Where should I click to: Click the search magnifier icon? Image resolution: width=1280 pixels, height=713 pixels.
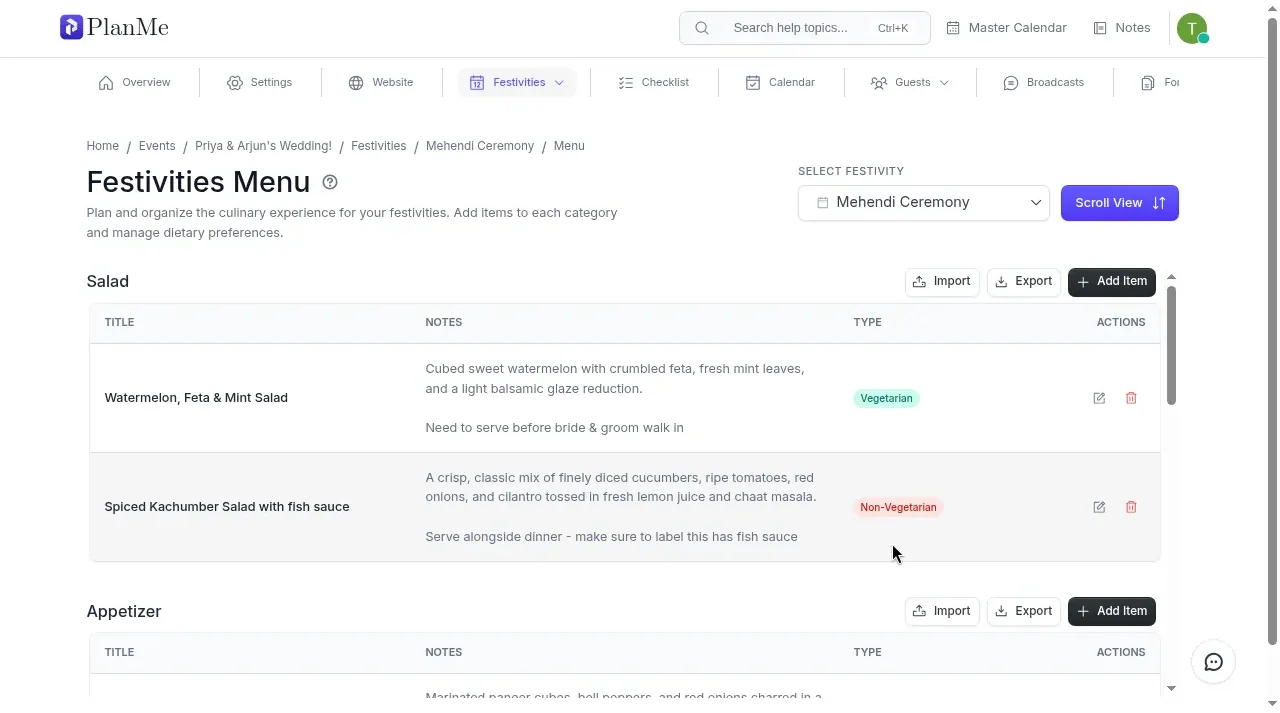tap(702, 28)
